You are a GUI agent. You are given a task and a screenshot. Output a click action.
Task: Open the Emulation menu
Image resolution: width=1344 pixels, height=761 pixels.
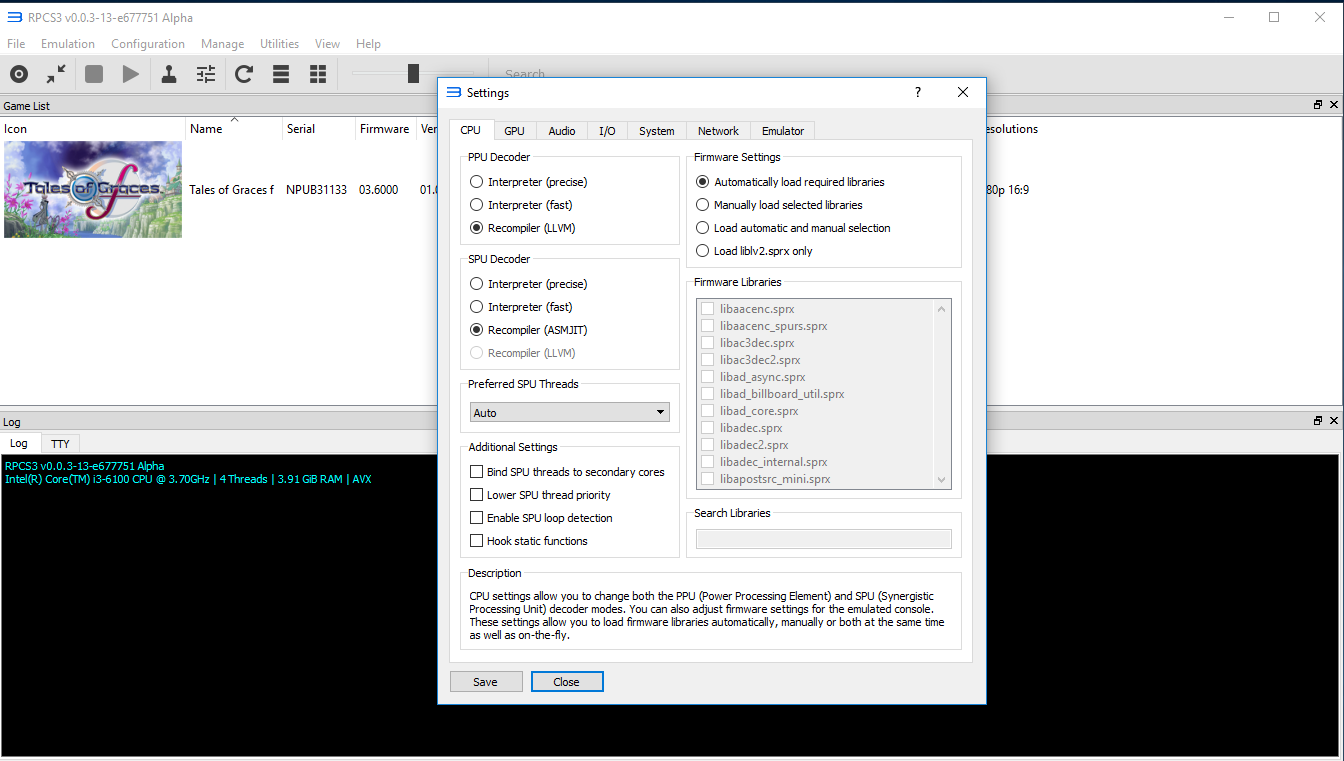pos(68,44)
